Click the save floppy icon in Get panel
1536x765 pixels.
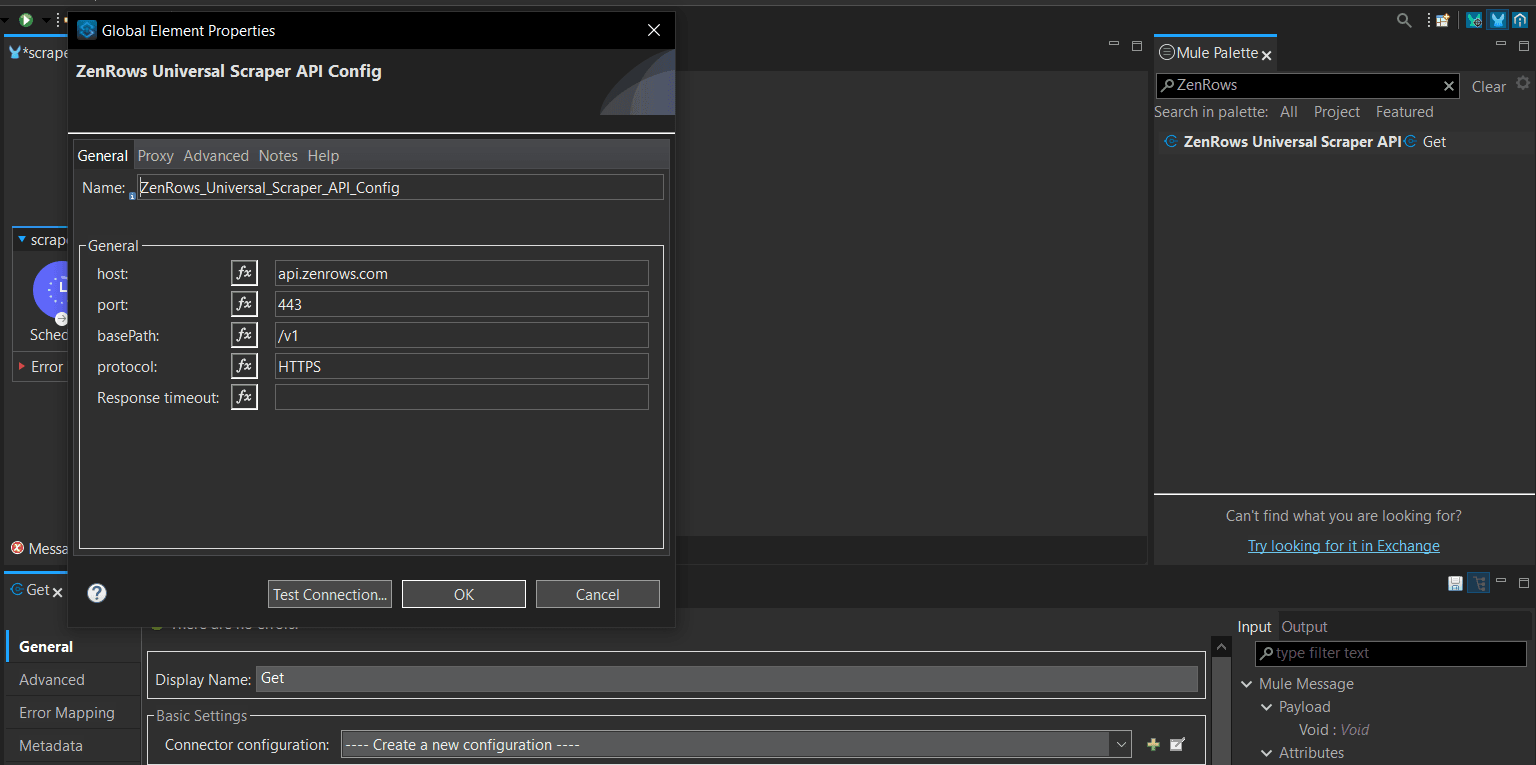pyautogui.click(x=1456, y=583)
